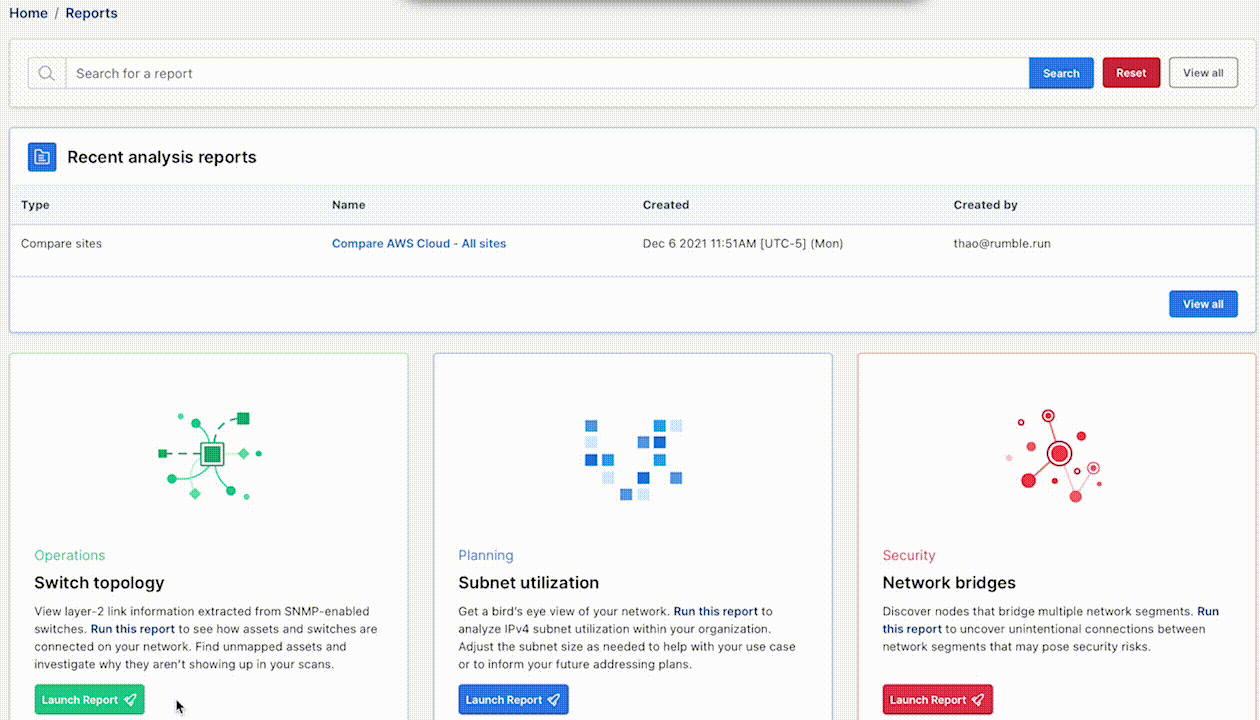Viewport: 1260px width, 720px height.
Task: Click 'Run this report' link in Switch topology
Action: 133,630
